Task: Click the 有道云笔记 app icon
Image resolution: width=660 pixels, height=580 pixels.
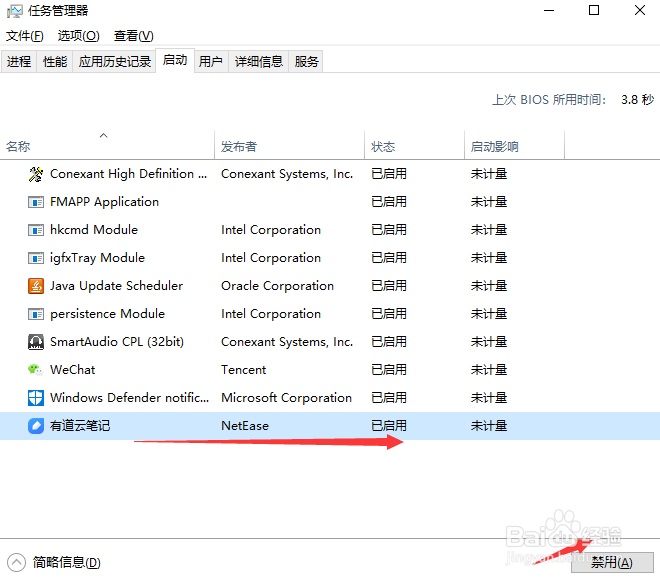Action: point(36,426)
